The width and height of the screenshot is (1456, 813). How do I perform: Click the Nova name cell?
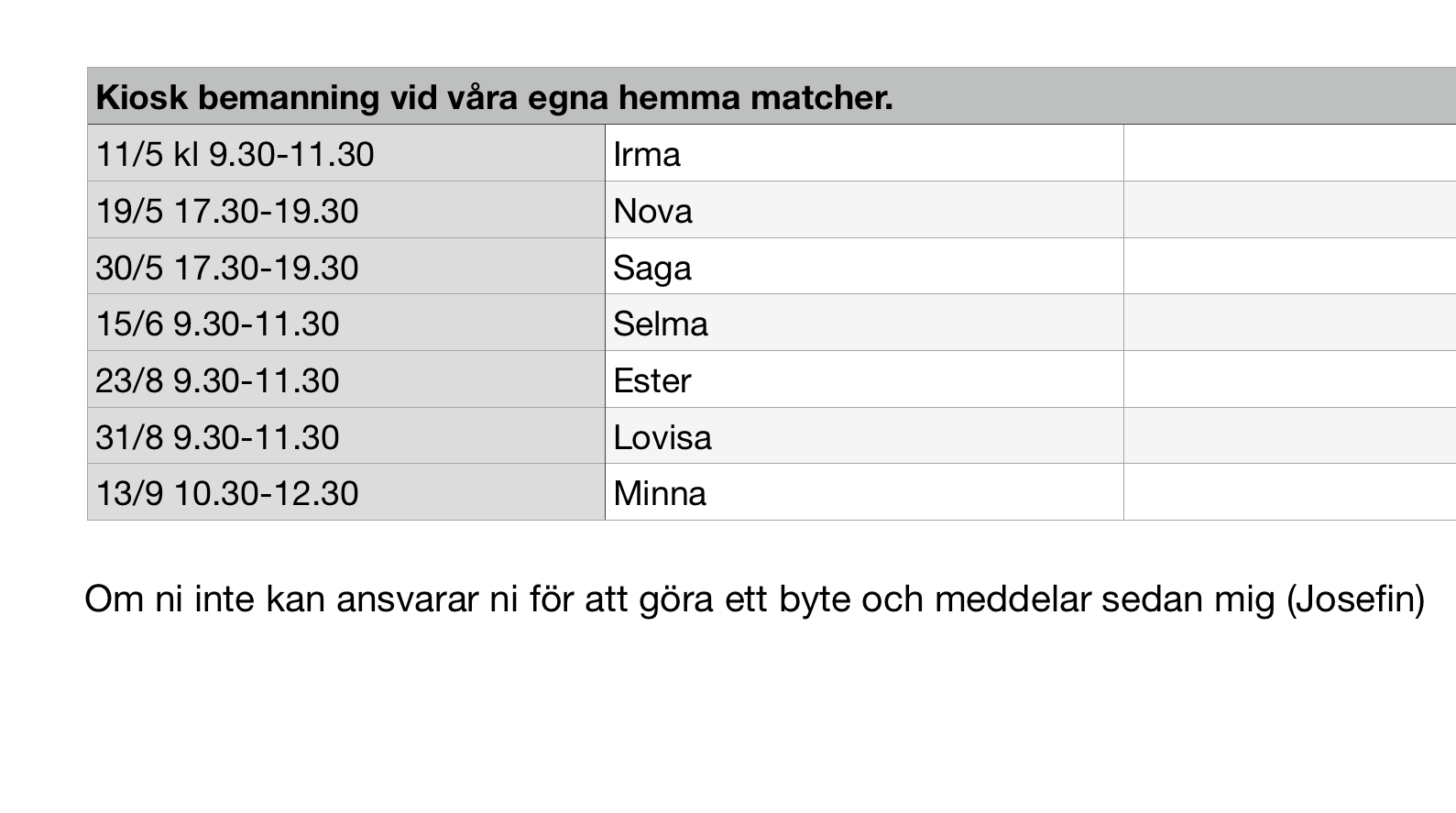[863, 211]
